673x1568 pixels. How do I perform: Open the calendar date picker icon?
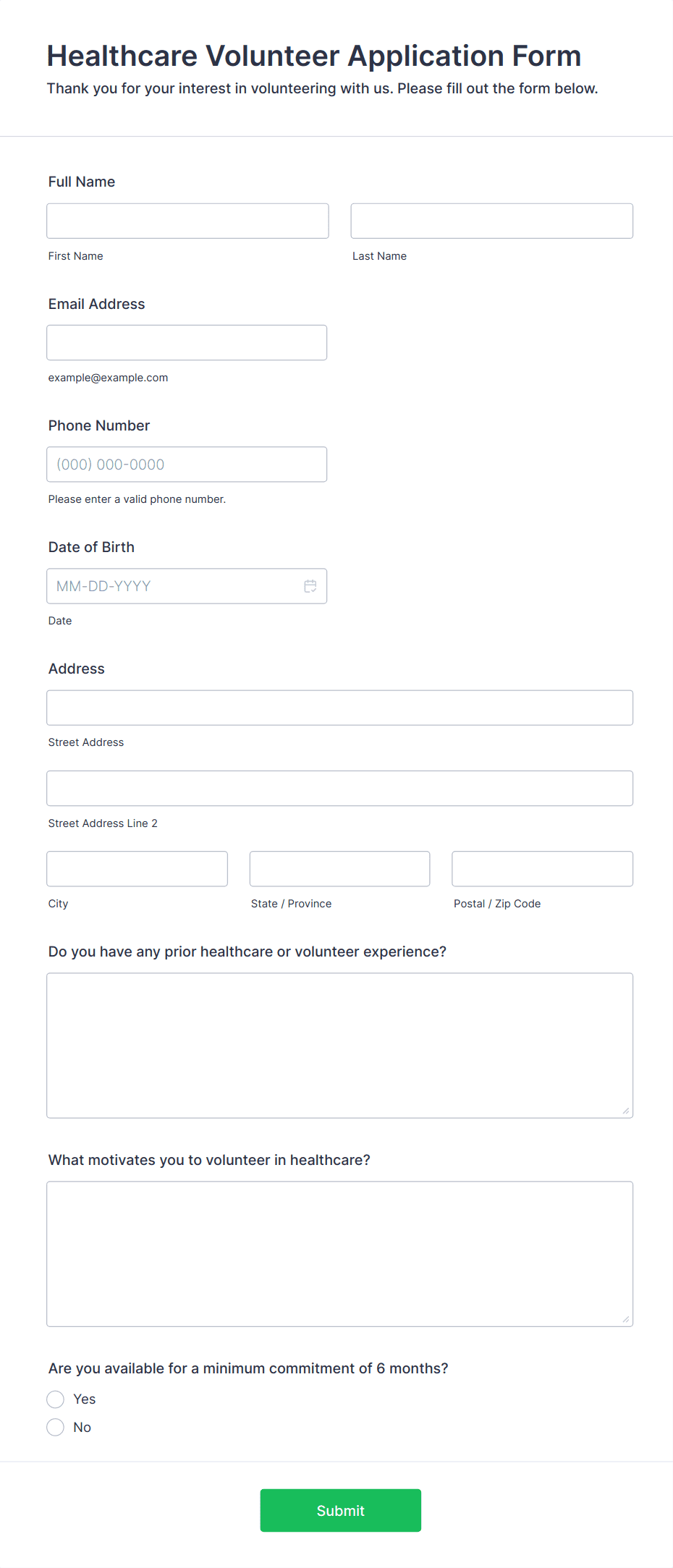tap(310, 586)
